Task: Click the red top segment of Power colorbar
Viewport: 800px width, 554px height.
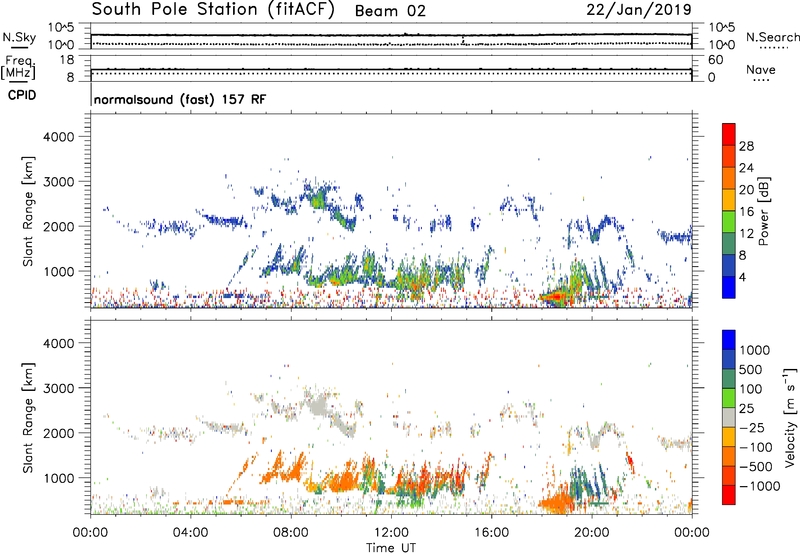Action: point(729,135)
